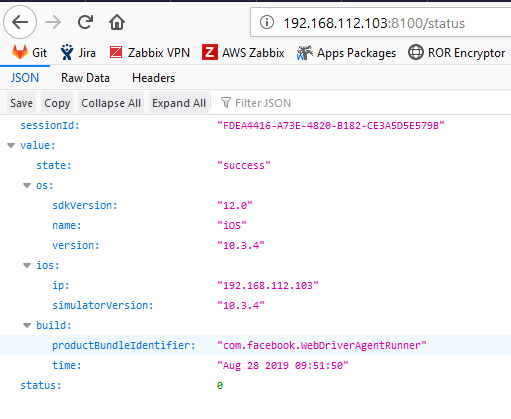Select the sdkVersion key
The height and width of the screenshot is (419, 511).
85,206
